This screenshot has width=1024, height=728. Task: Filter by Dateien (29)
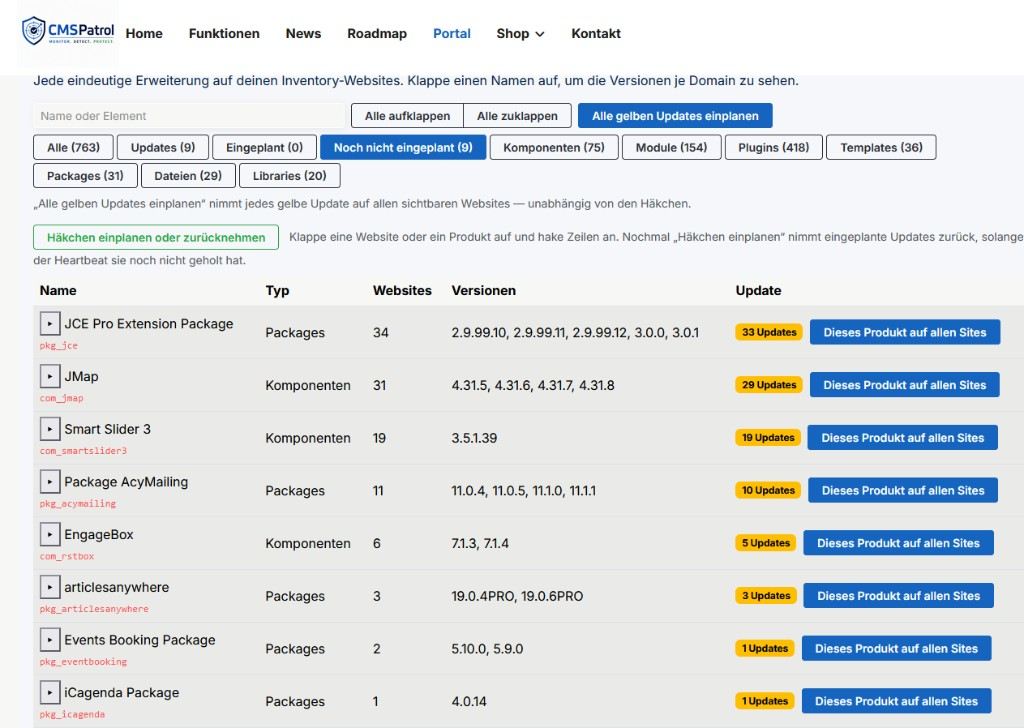[x=188, y=176]
